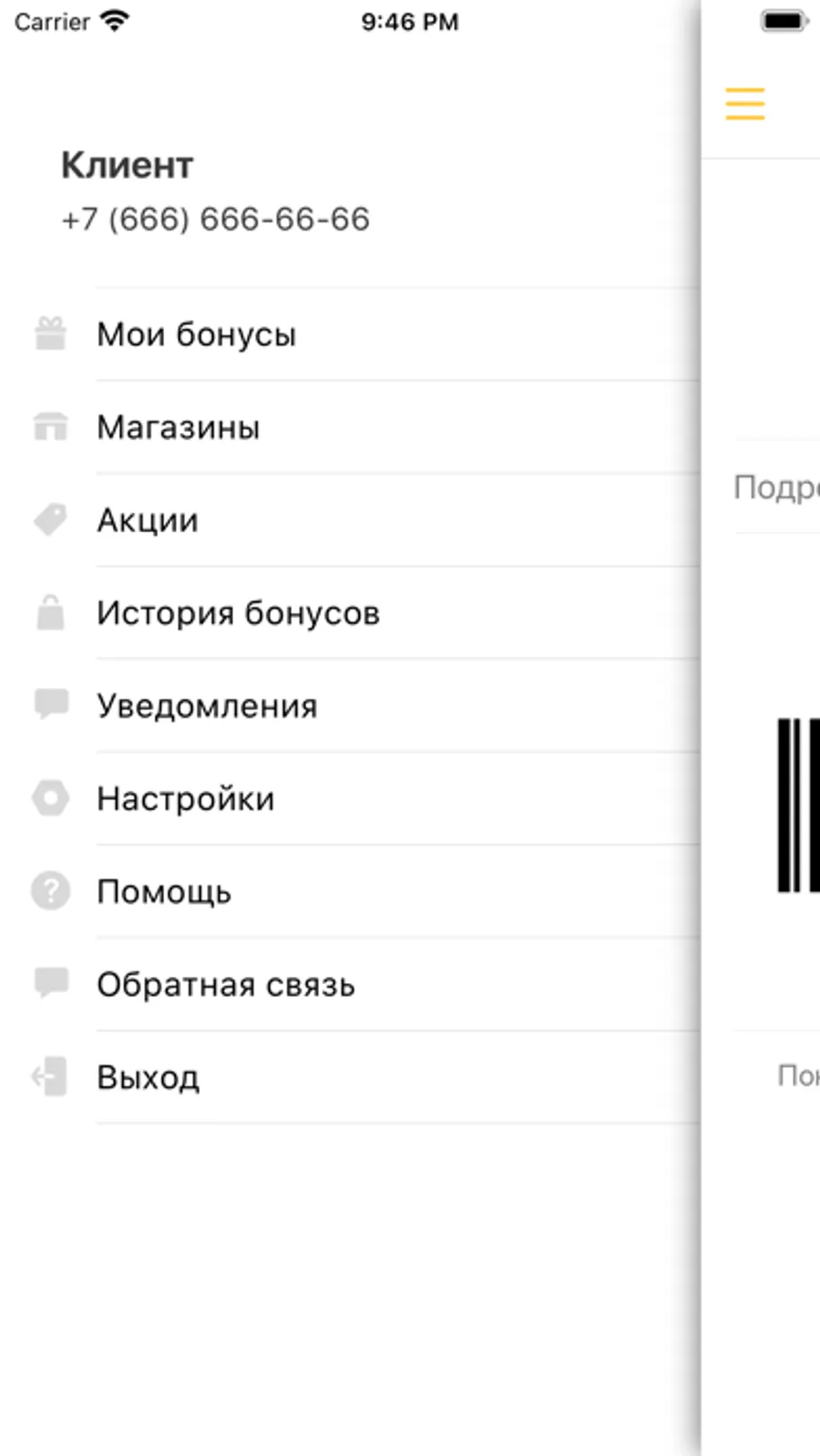
Task: Tap the phone number +7 (666) 666-66-66
Action: point(215,220)
